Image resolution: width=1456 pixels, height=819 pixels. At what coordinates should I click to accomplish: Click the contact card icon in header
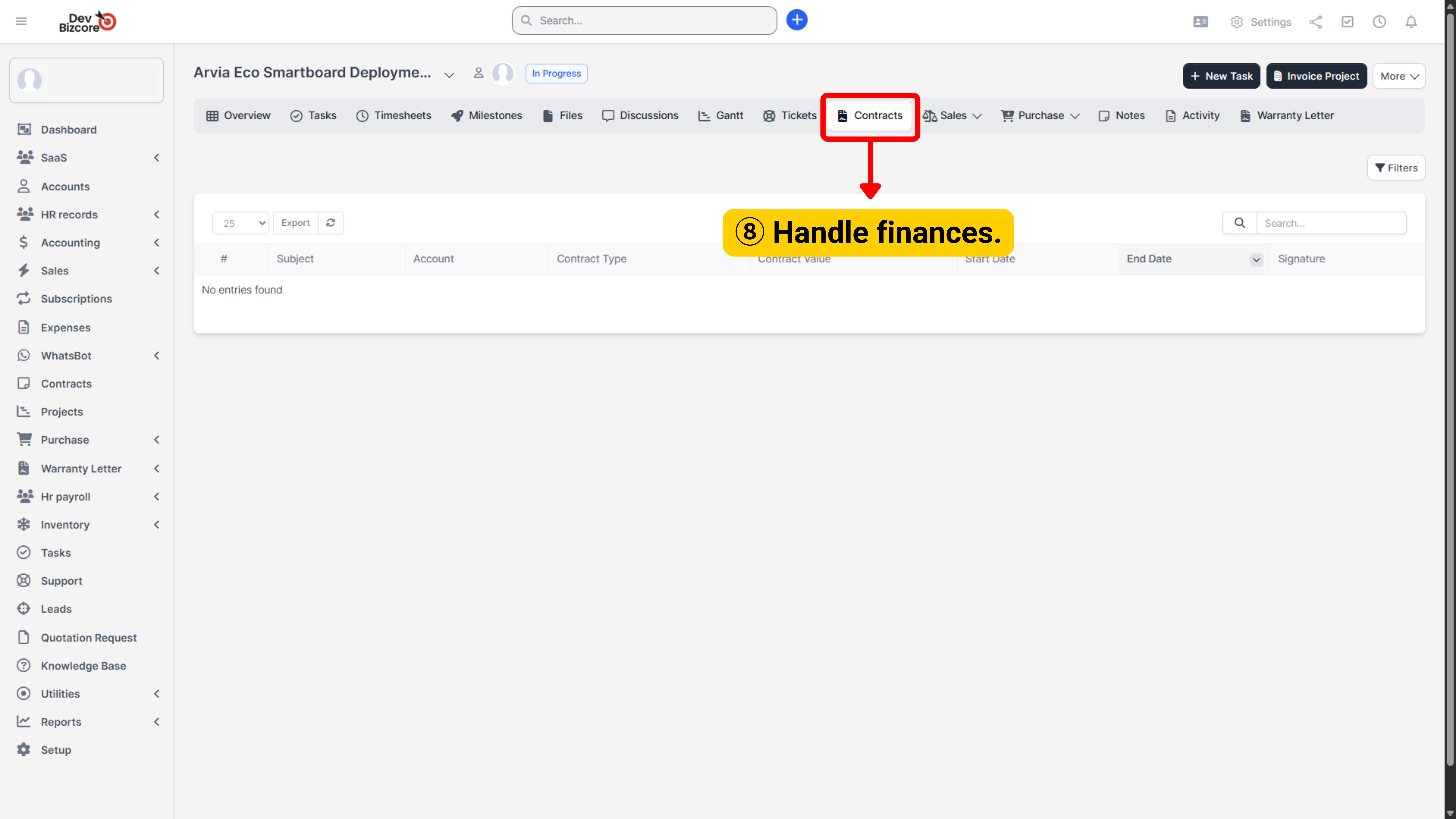[1200, 22]
